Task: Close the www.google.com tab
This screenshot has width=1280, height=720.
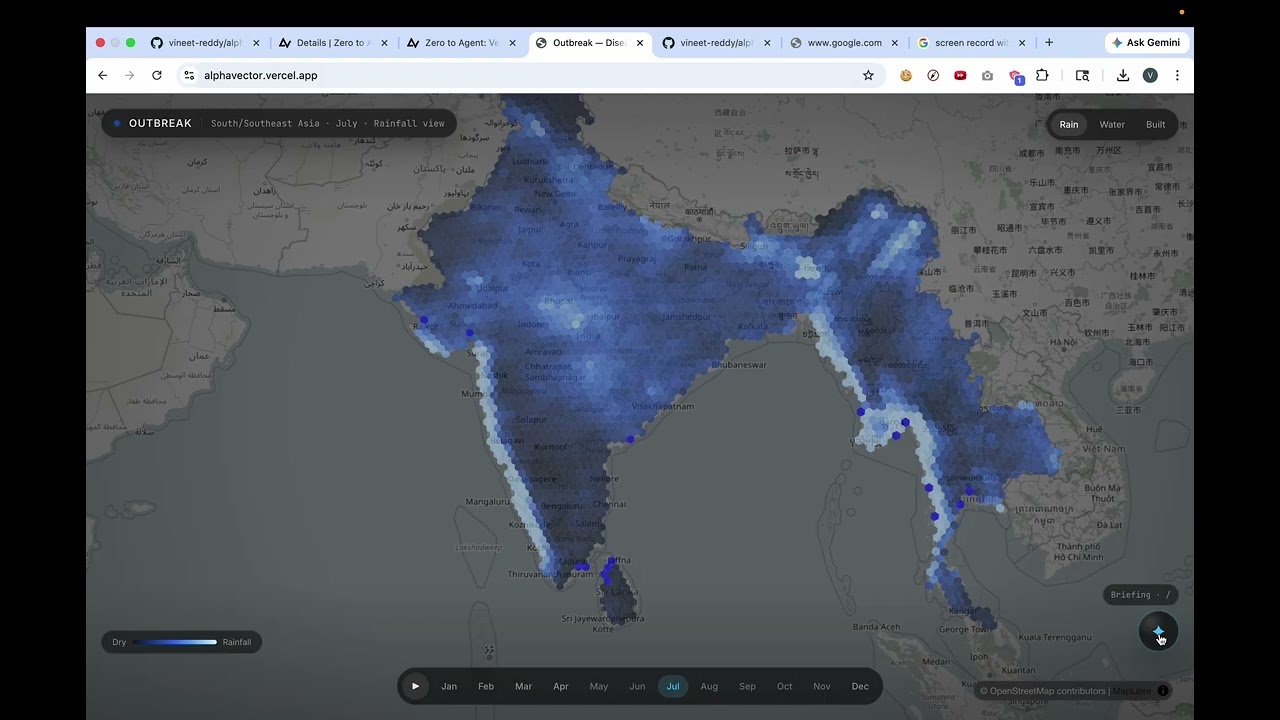Action: [x=895, y=43]
